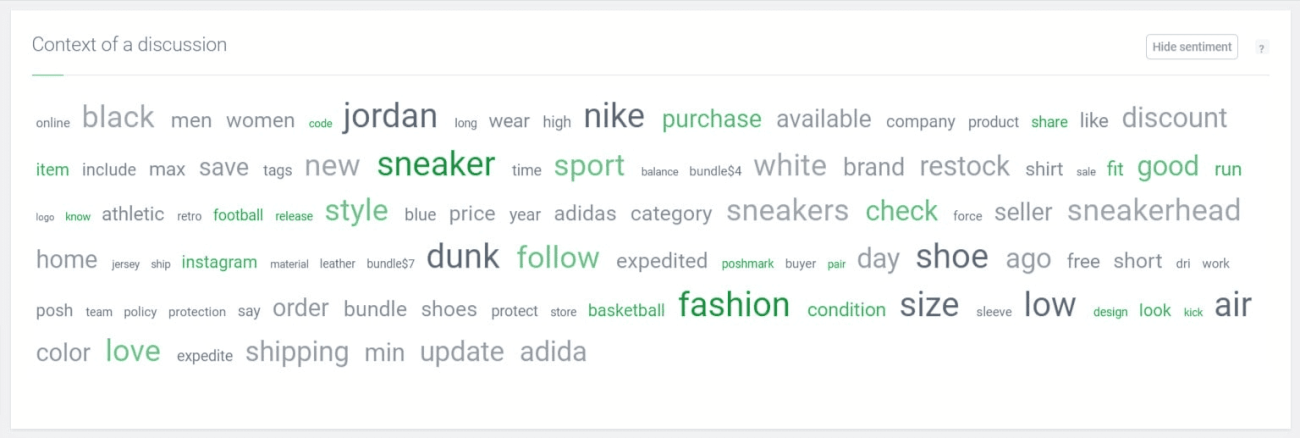This screenshot has height=438, width=1300.
Task: Click the 'Context of a discussion' heading
Action: [x=129, y=45]
